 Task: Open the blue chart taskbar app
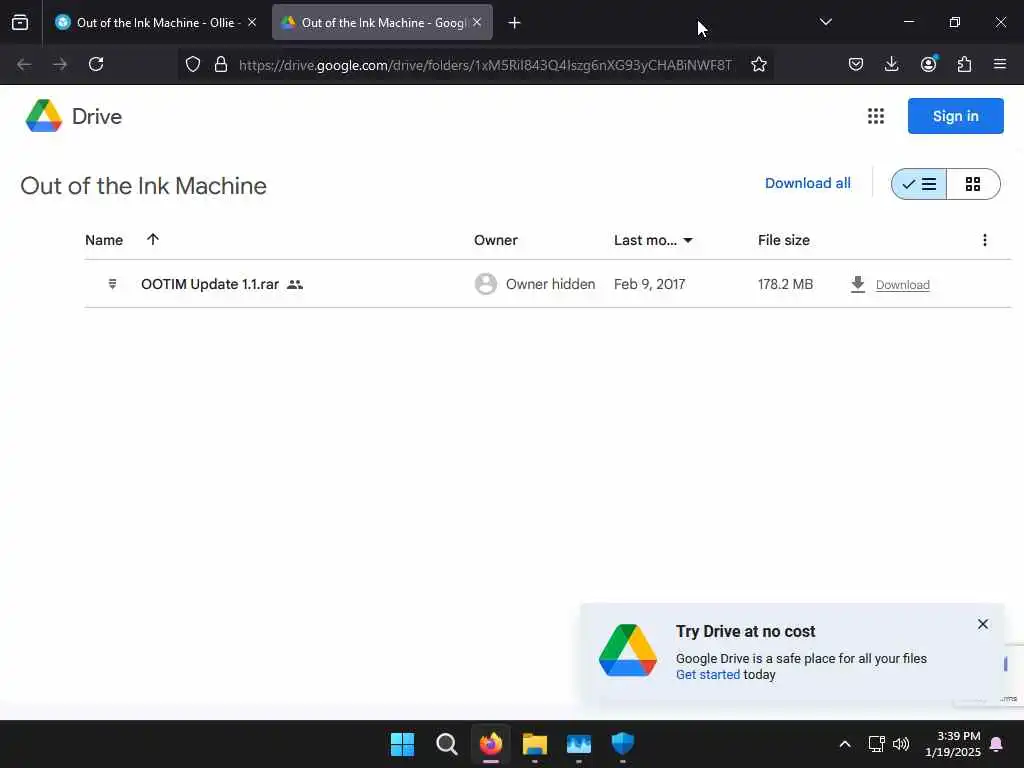tap(579, 744)
